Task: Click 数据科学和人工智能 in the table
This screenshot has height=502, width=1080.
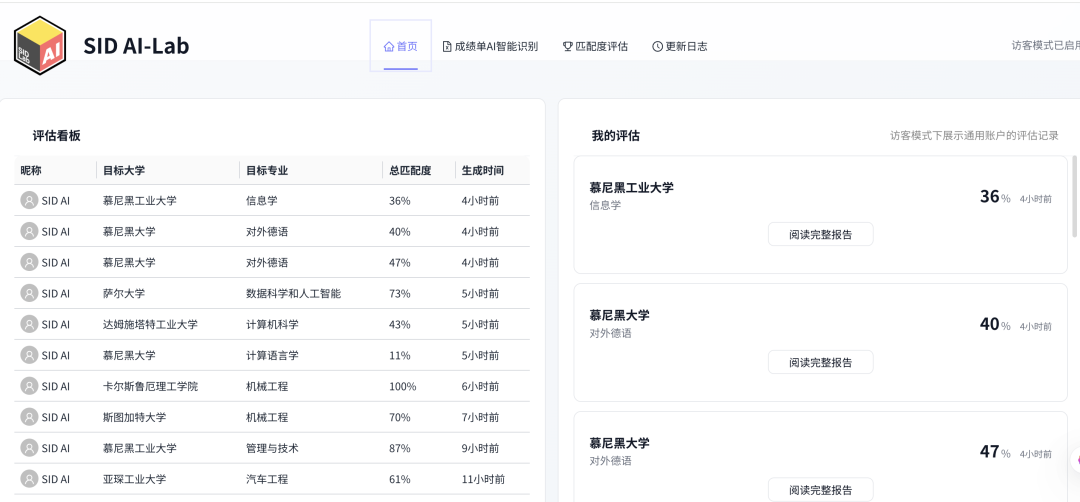Action: click(x=293, y=293)
